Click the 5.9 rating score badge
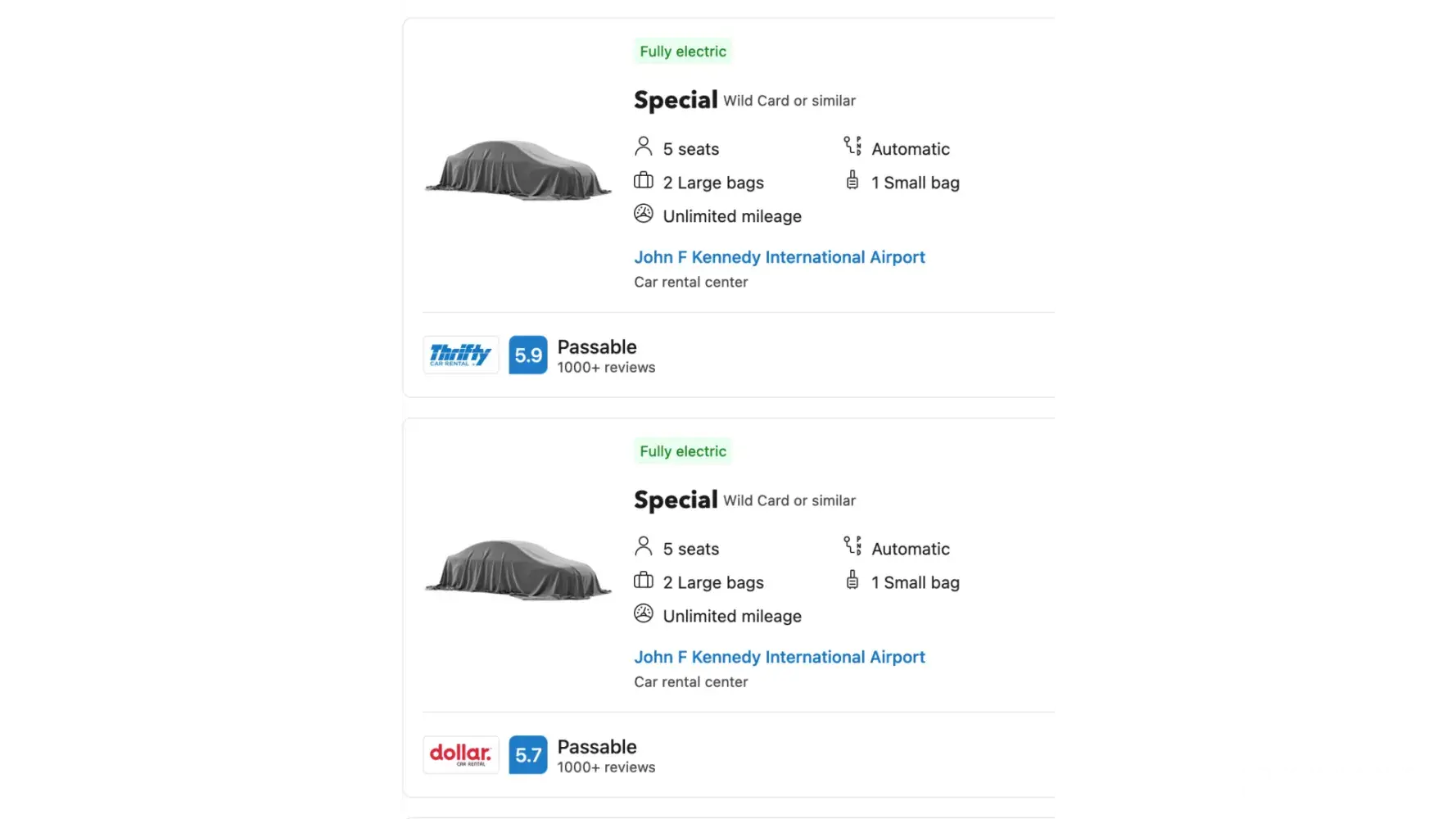Image resolution: width=1456 pixels, height=819 pixels. click(528, 355)
